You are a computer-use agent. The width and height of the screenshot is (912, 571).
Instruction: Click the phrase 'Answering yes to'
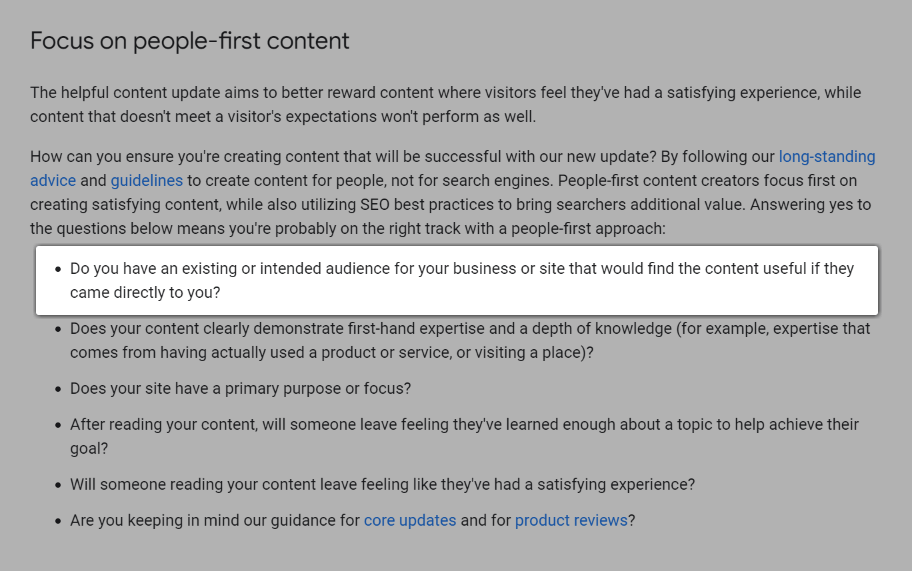click(811, 205)
